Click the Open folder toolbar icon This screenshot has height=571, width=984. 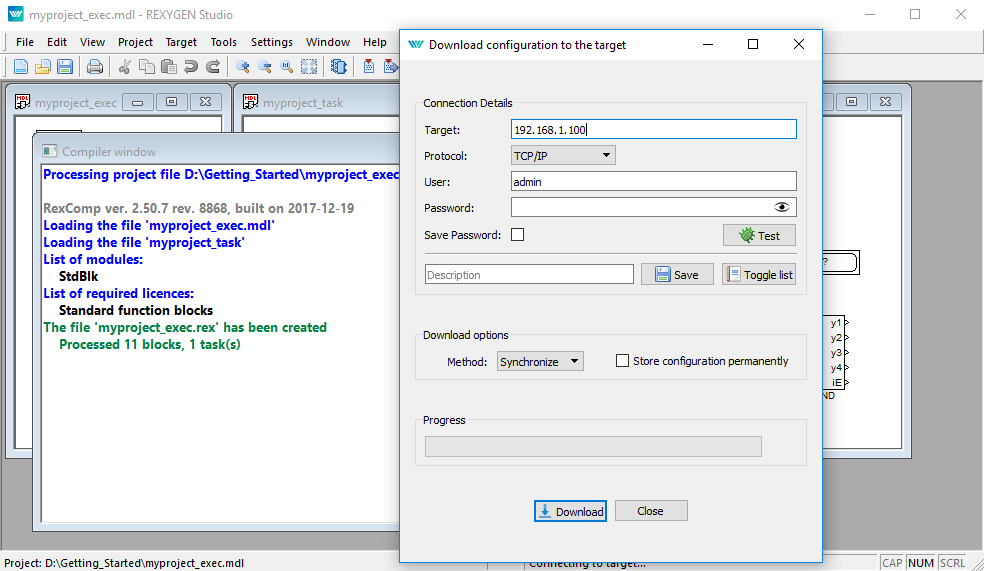[43, 67]
